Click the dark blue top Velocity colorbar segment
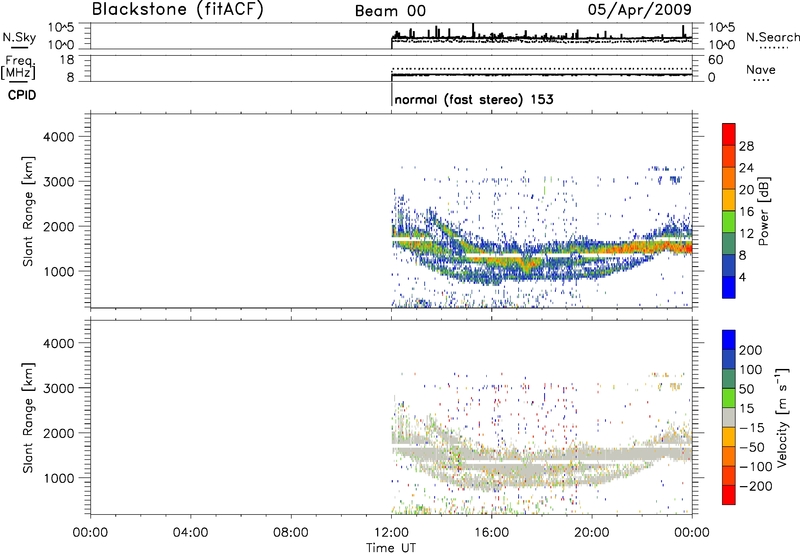The width and height of the screenshot is (800, 554). coord(729,340)
